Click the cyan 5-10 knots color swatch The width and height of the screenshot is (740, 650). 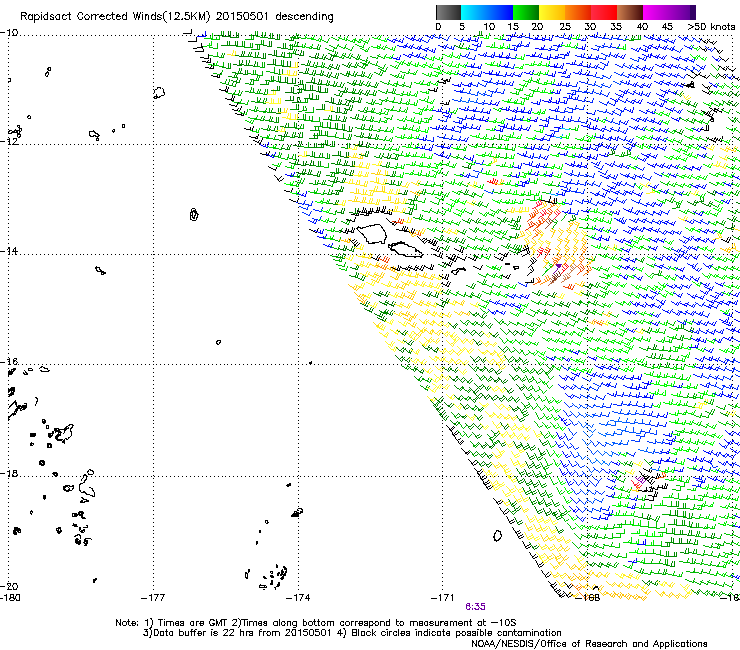click(x=474, y=12)
